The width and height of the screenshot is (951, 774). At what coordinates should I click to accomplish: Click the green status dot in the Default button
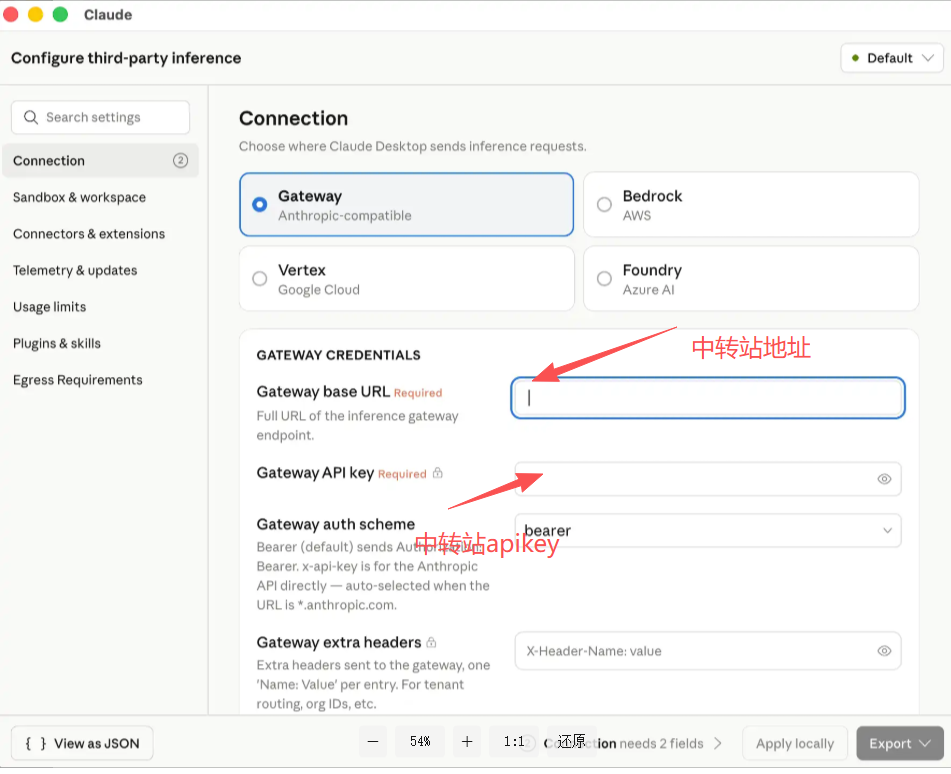[x=855, y=58]
